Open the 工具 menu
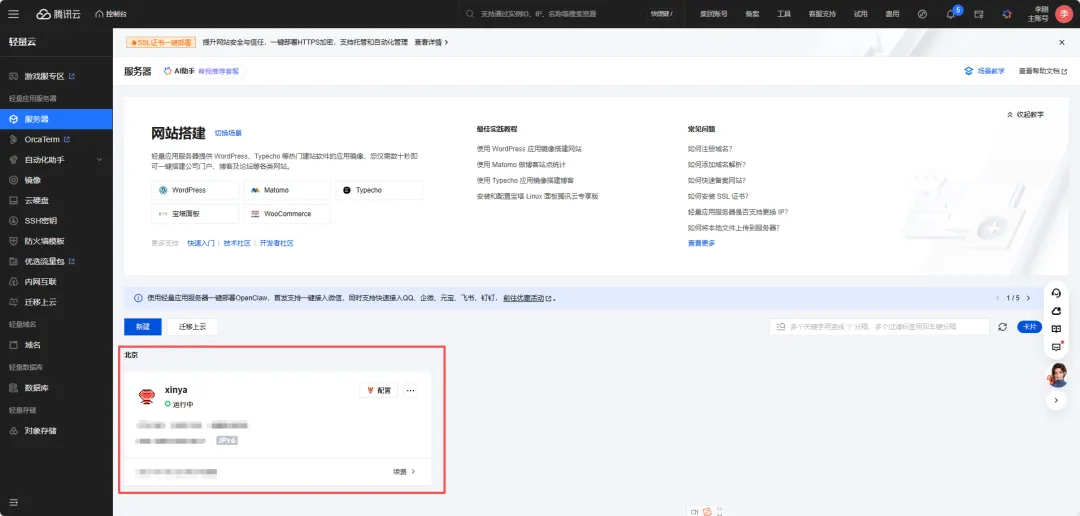The image size is (1080, 516). click(x=784, y=14)
